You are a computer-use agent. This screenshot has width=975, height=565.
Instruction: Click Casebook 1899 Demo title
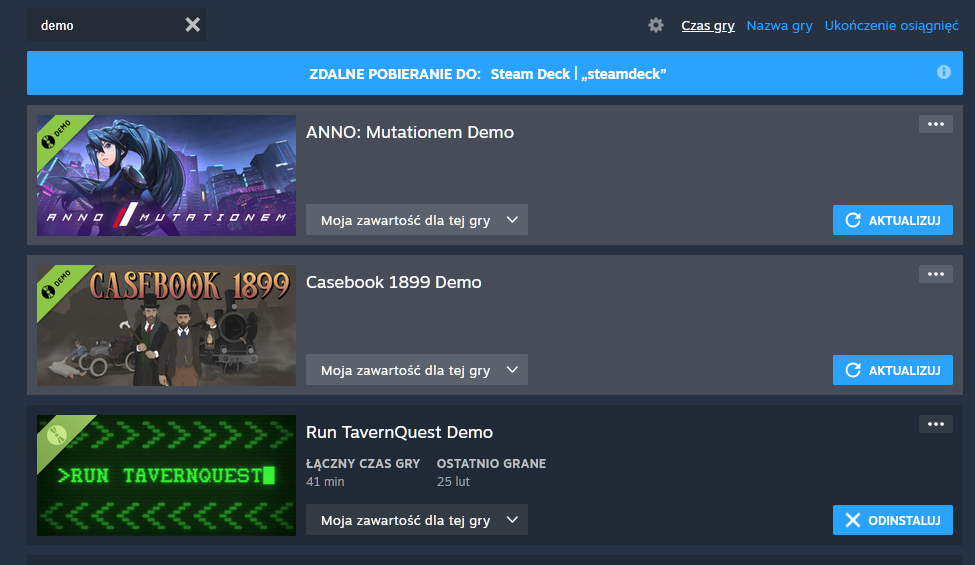[x=394, y=282]
